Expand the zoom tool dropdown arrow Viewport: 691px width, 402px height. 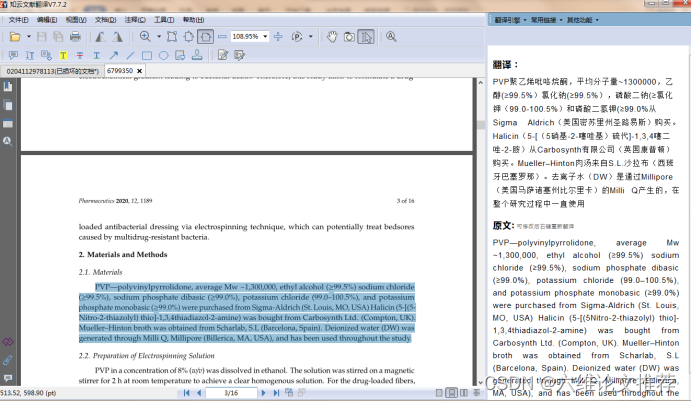point(159,37)
